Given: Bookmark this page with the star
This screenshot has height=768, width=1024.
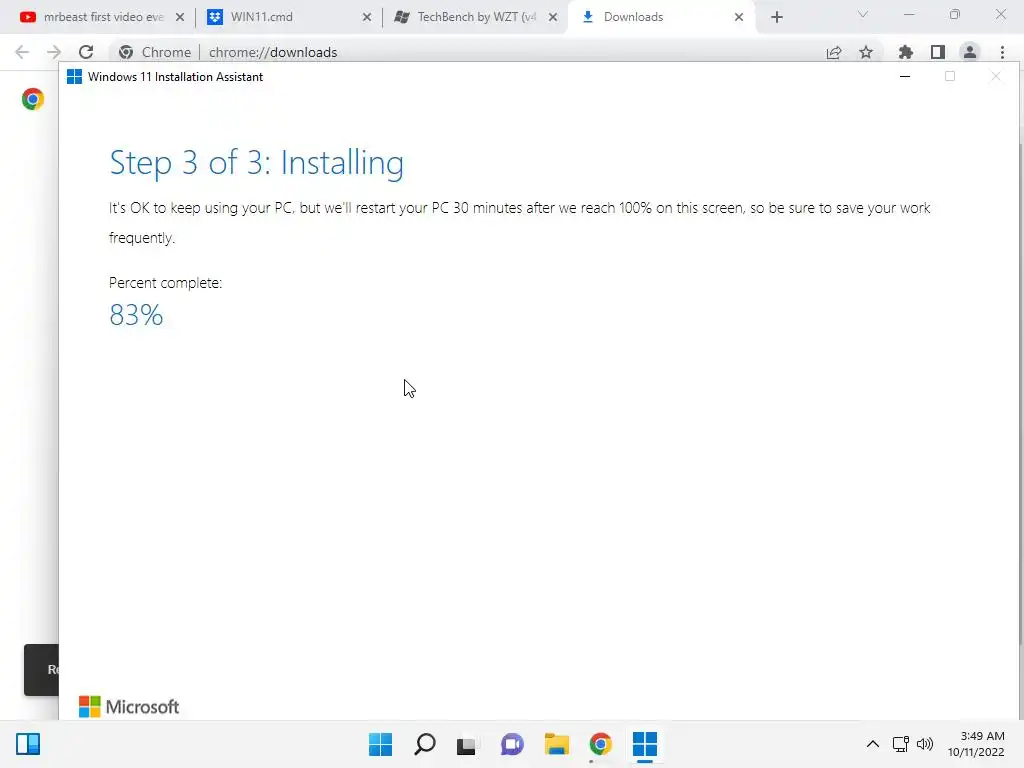Looking at the screenshot, I should (x=866, y=52).
